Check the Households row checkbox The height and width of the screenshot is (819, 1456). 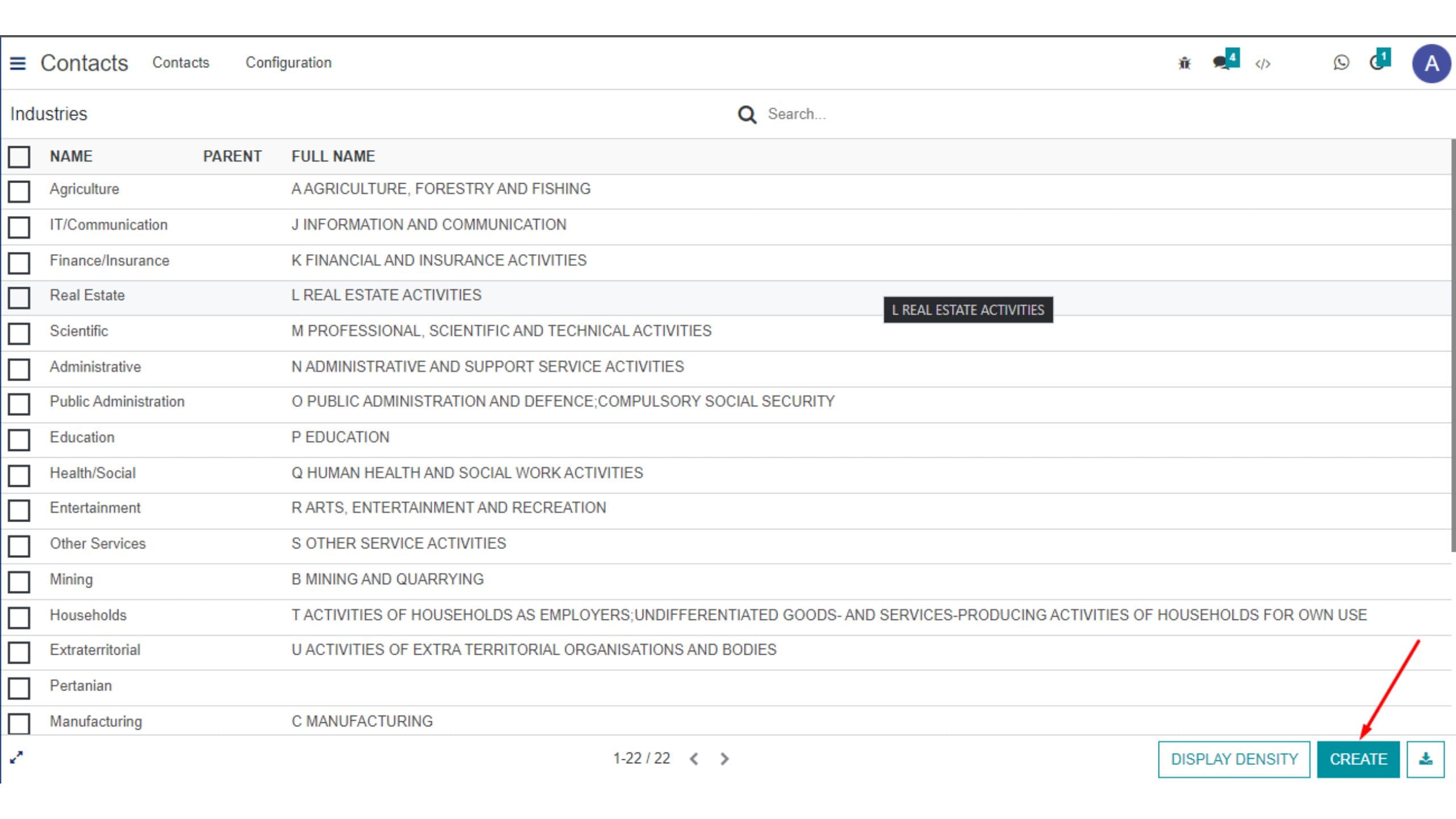(x=19, y=618)
